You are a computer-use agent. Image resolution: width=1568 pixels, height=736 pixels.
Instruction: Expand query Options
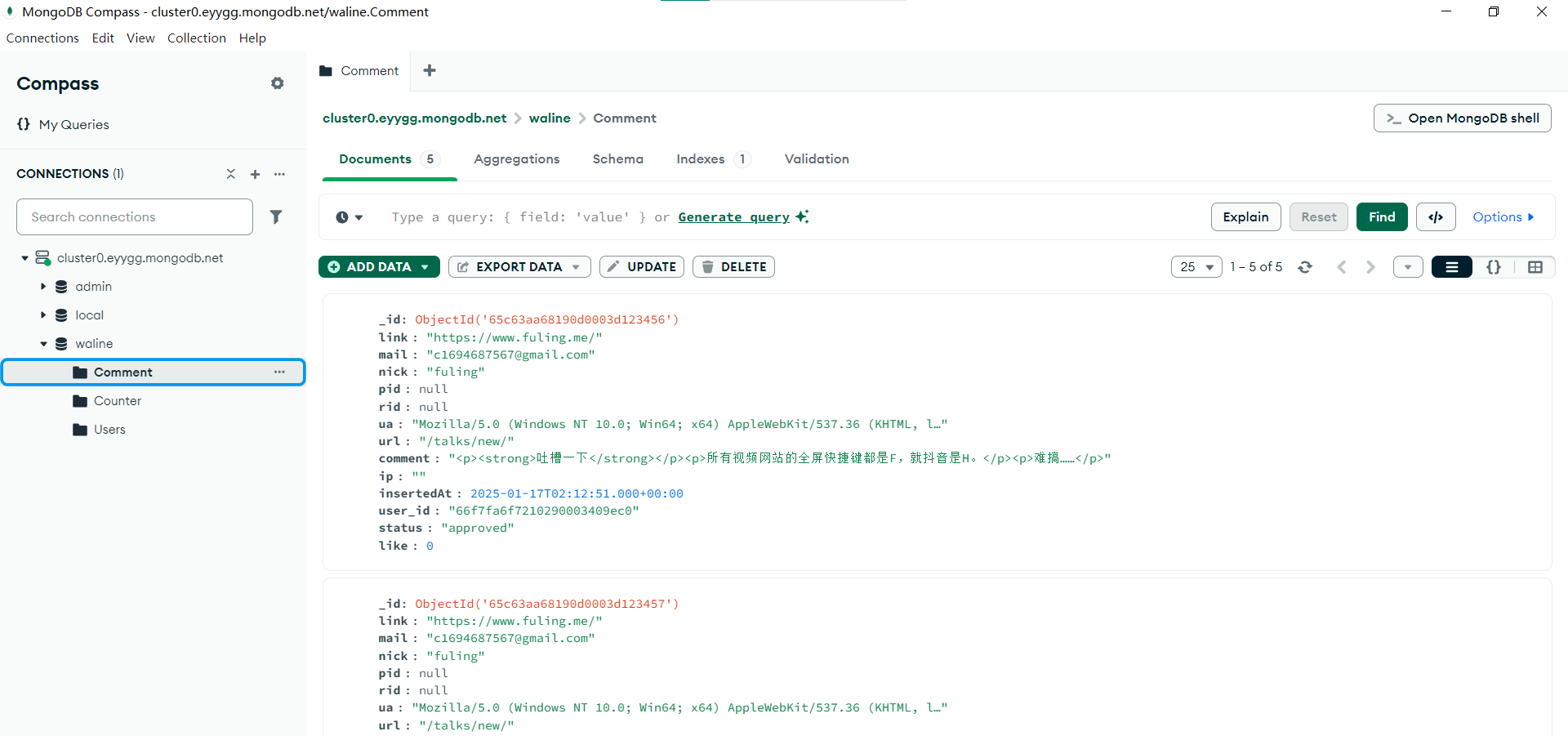[1503, 217]
